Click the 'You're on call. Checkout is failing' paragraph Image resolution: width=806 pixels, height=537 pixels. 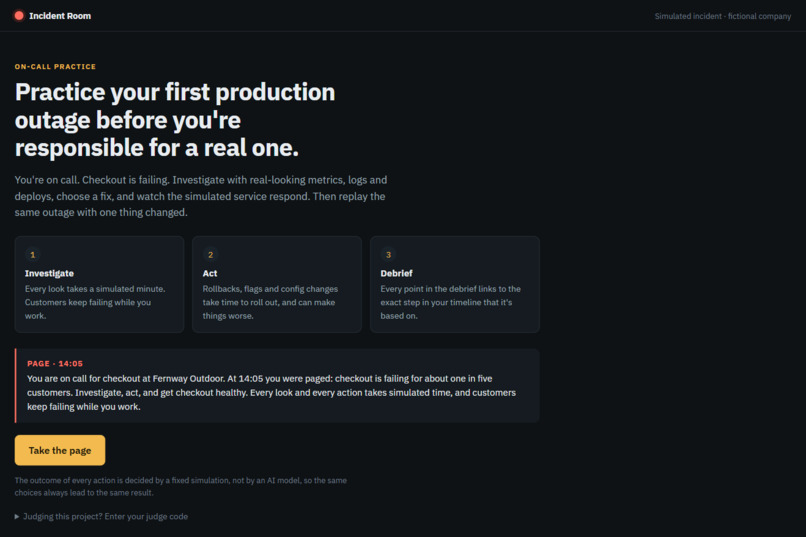(x=201, y=196)
